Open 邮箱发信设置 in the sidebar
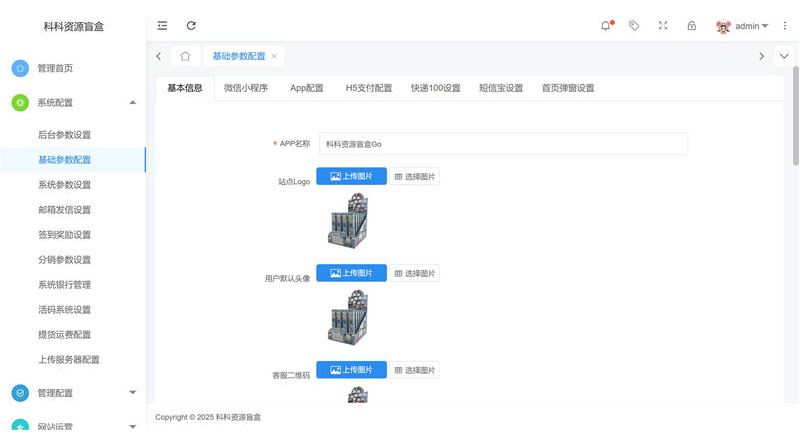The image size is (804, 437). point(64,210)
